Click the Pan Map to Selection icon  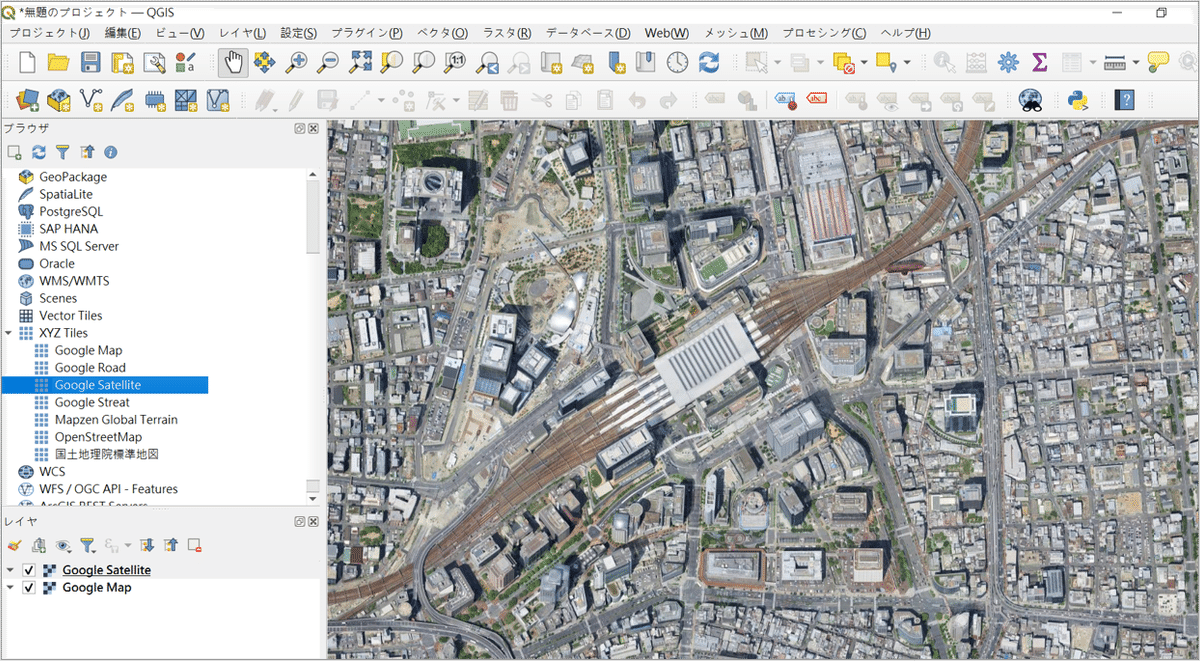click(x=265, y=63)
